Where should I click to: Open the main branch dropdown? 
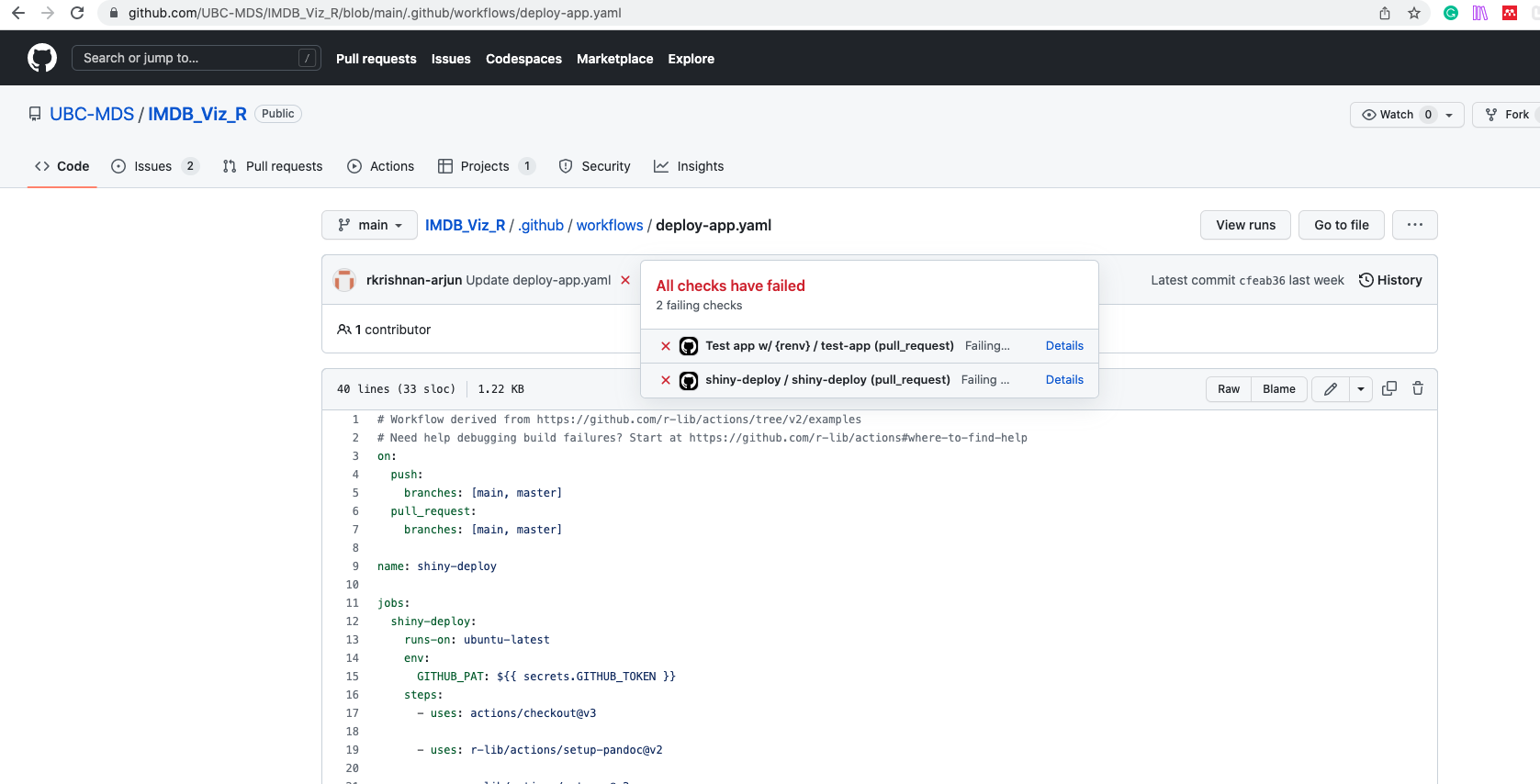(x=369, y=225)
